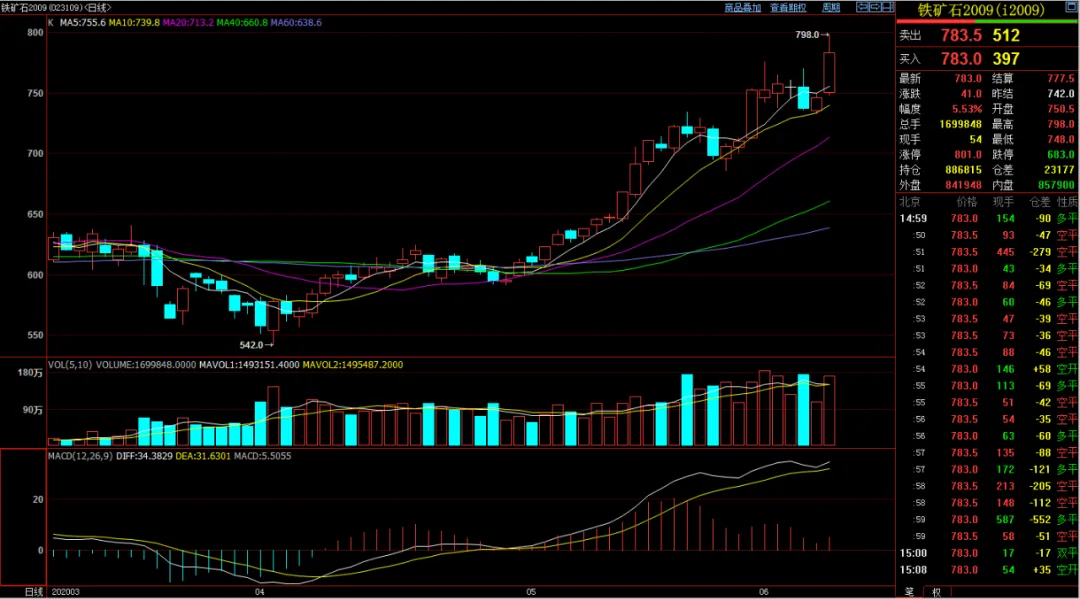This screenshot has width=1080, height=599.
Task: Click the 价格 column header
Action: (x=967, y=202)
